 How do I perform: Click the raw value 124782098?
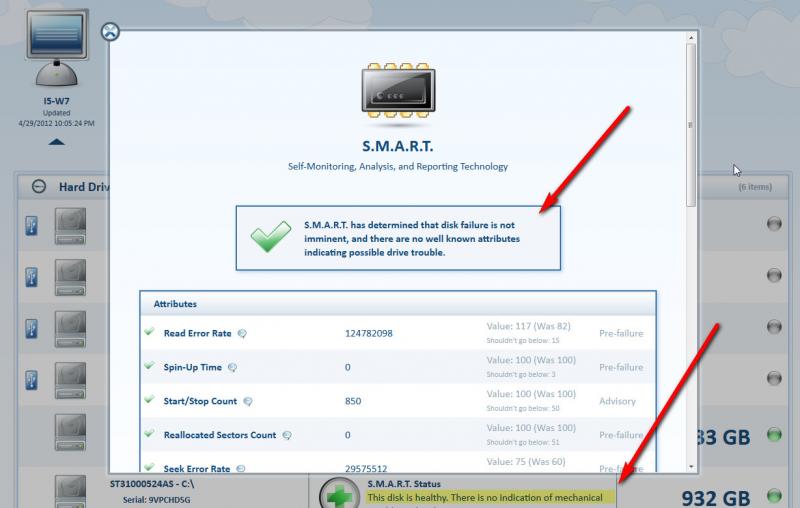(x=369, y=334)
